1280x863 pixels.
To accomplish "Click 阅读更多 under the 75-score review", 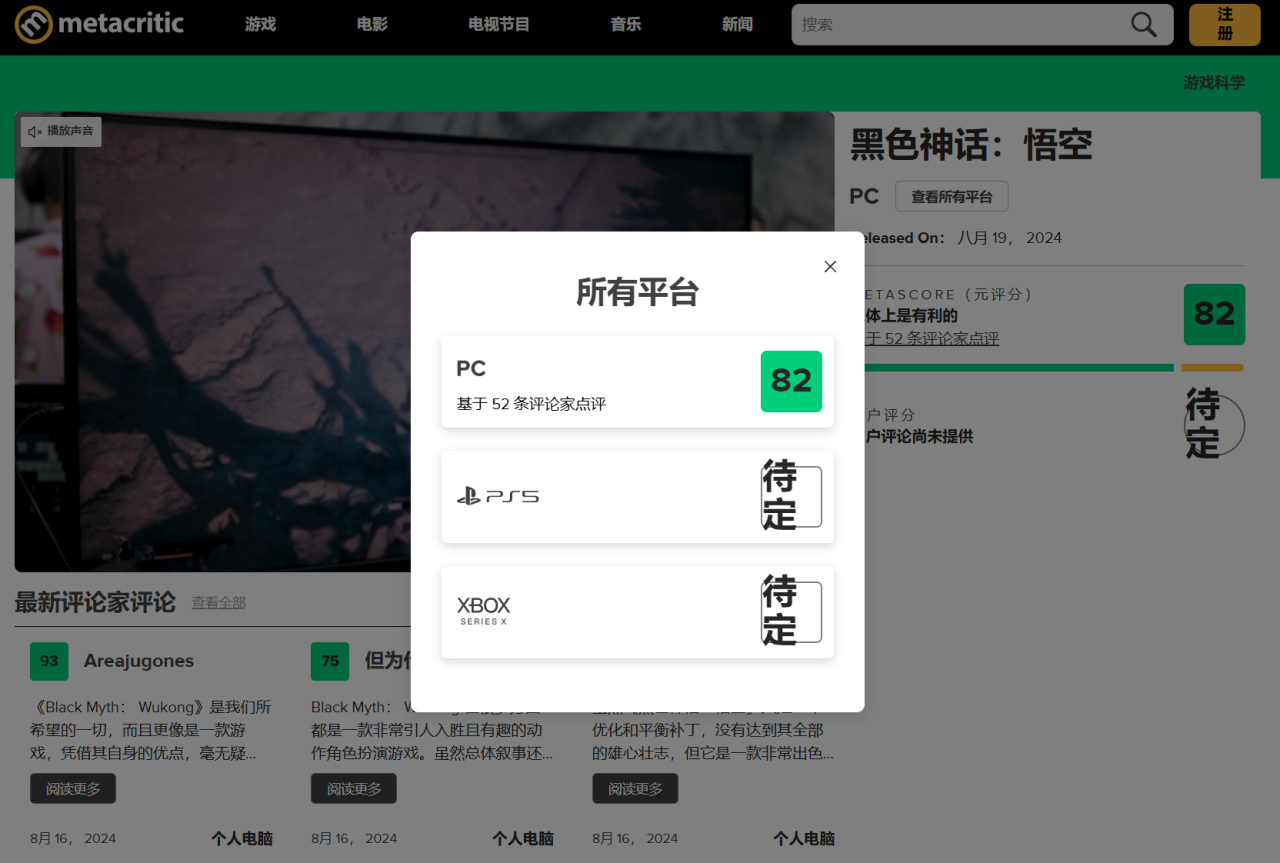I will (x=354, y=788).
